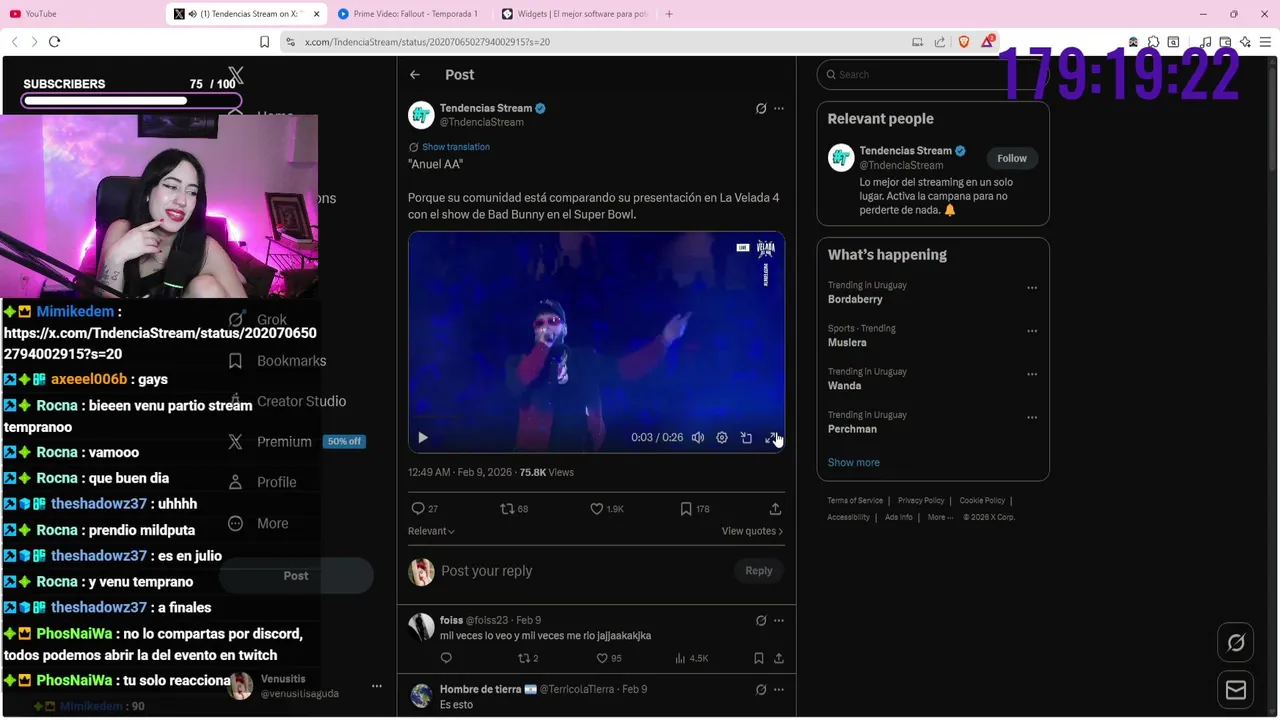Switch to Widgets browser tab
1280x720 pixels.
coord(574,14)
